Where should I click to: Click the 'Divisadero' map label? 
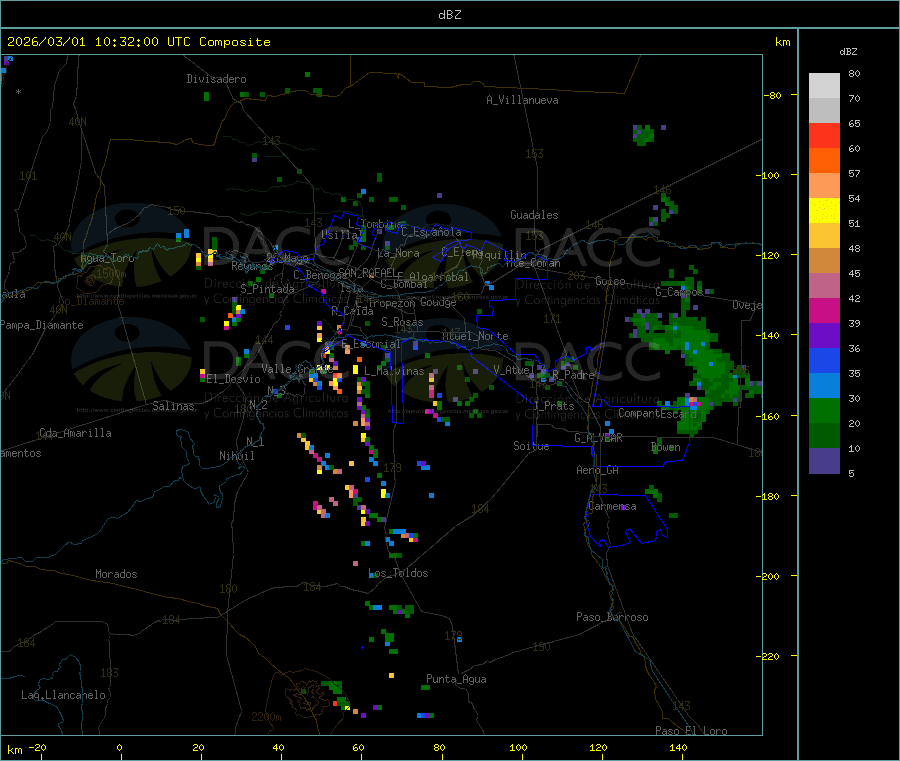coord(216,79)
